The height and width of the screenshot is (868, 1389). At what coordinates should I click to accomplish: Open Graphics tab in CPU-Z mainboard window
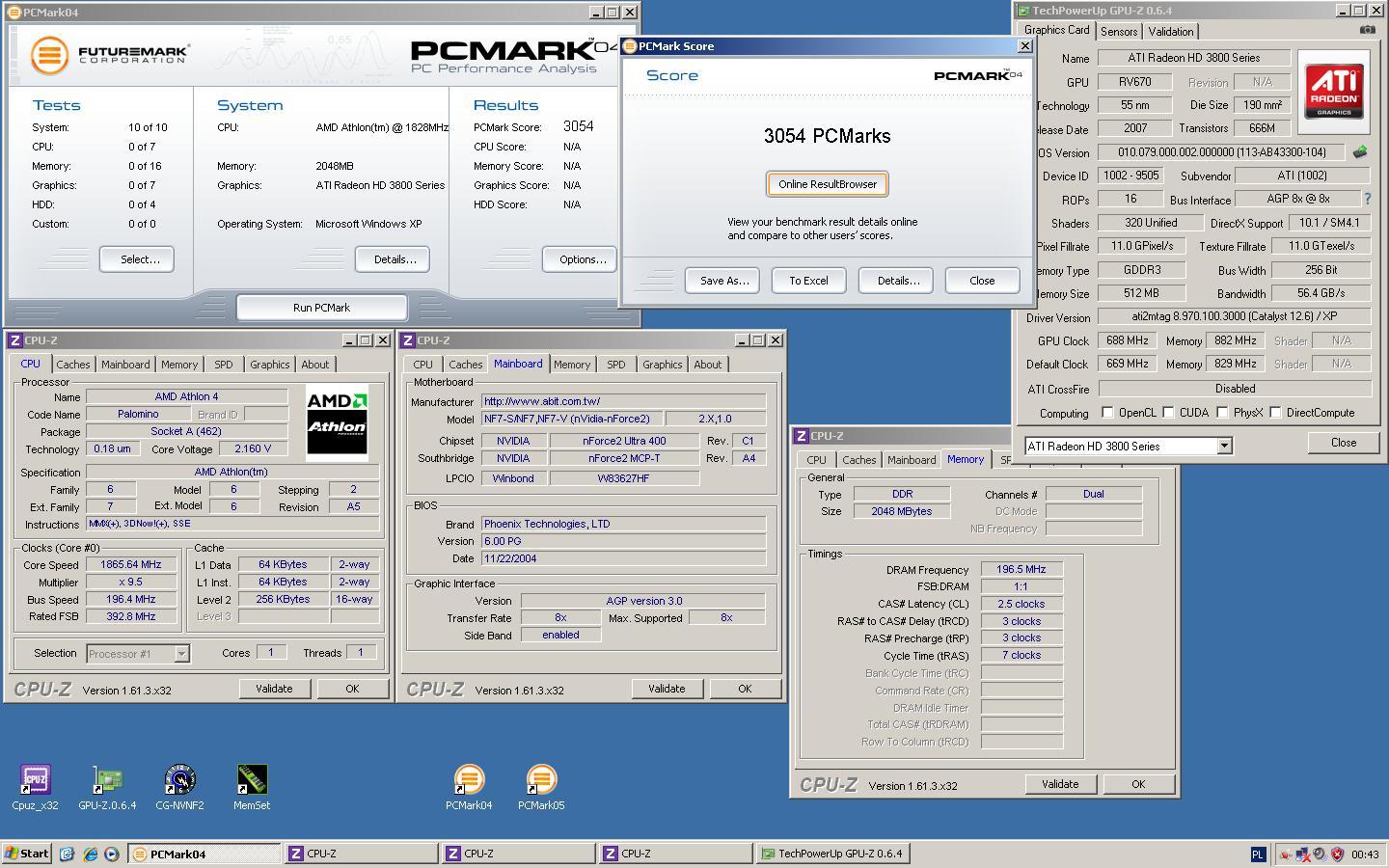pyautogui.click(x=662, y=365)
